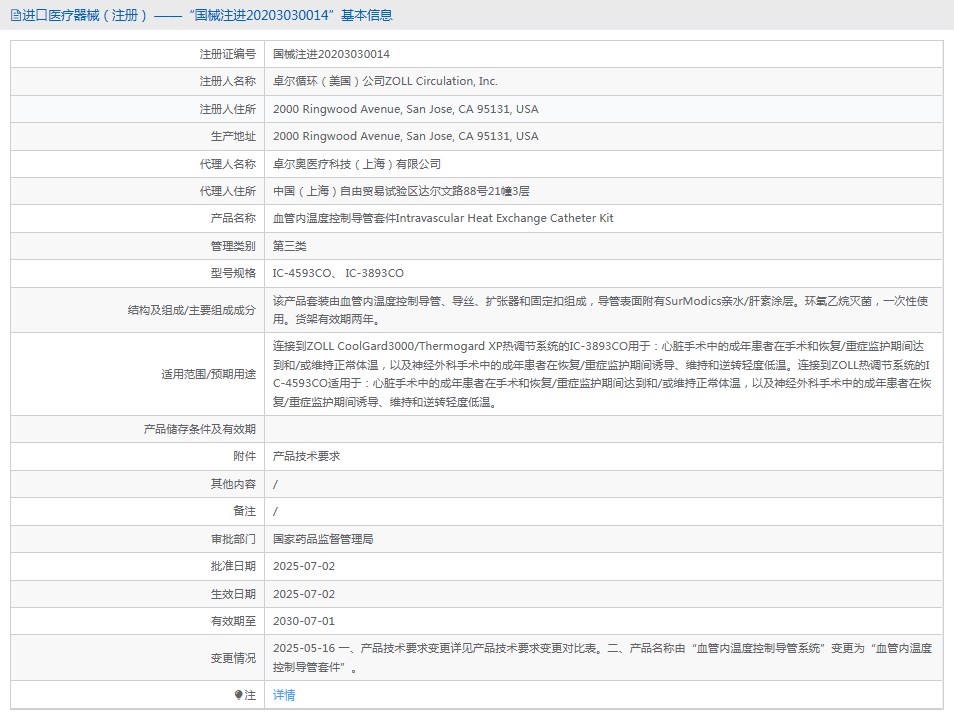Image resolution: width=954 pixels, height=717 pixels.
Task: Click the document icon before 进口医疗器械 title
Action: 15,15
